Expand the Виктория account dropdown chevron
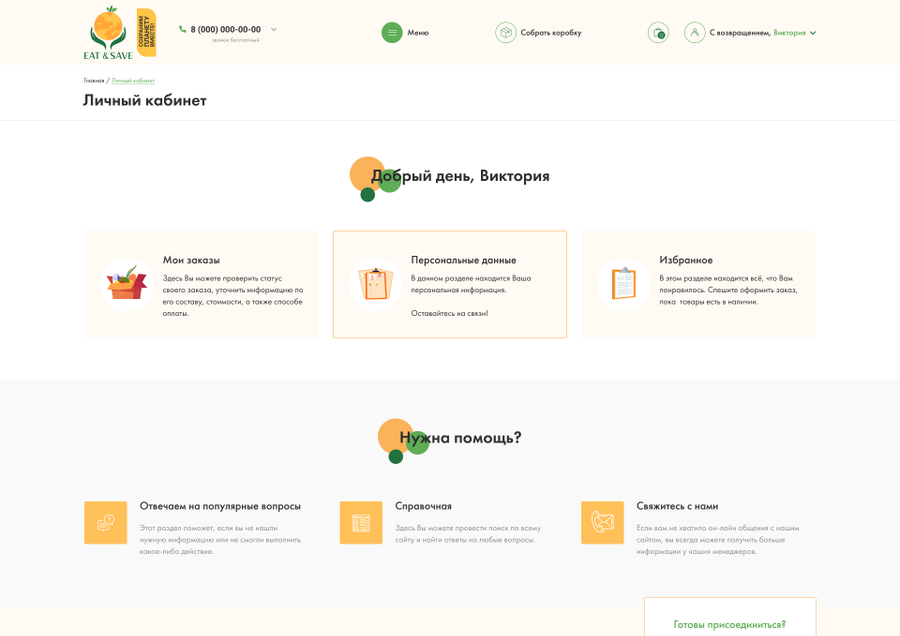 click(x=813, y=33)
